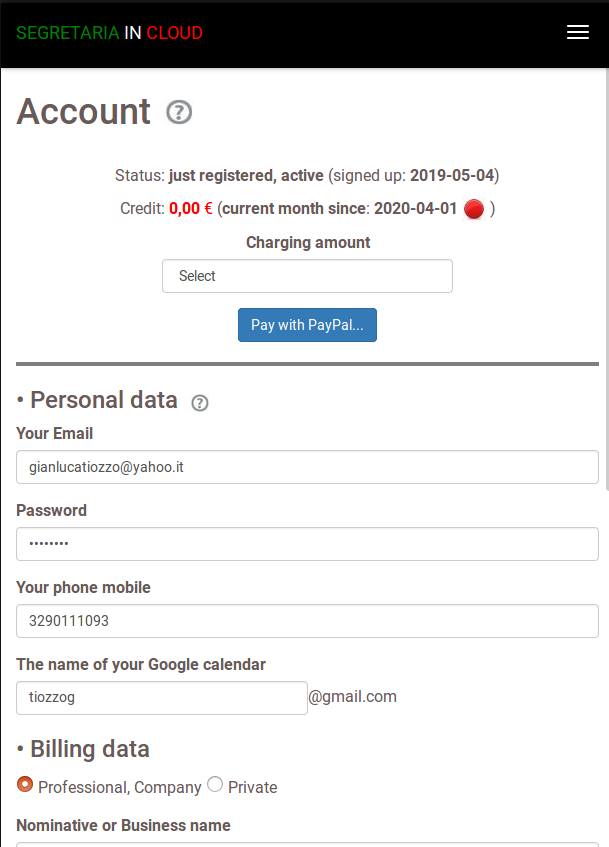Click the red credit status indicator
609x847 pixels.
pyautogui.click(x=474, y=209)
